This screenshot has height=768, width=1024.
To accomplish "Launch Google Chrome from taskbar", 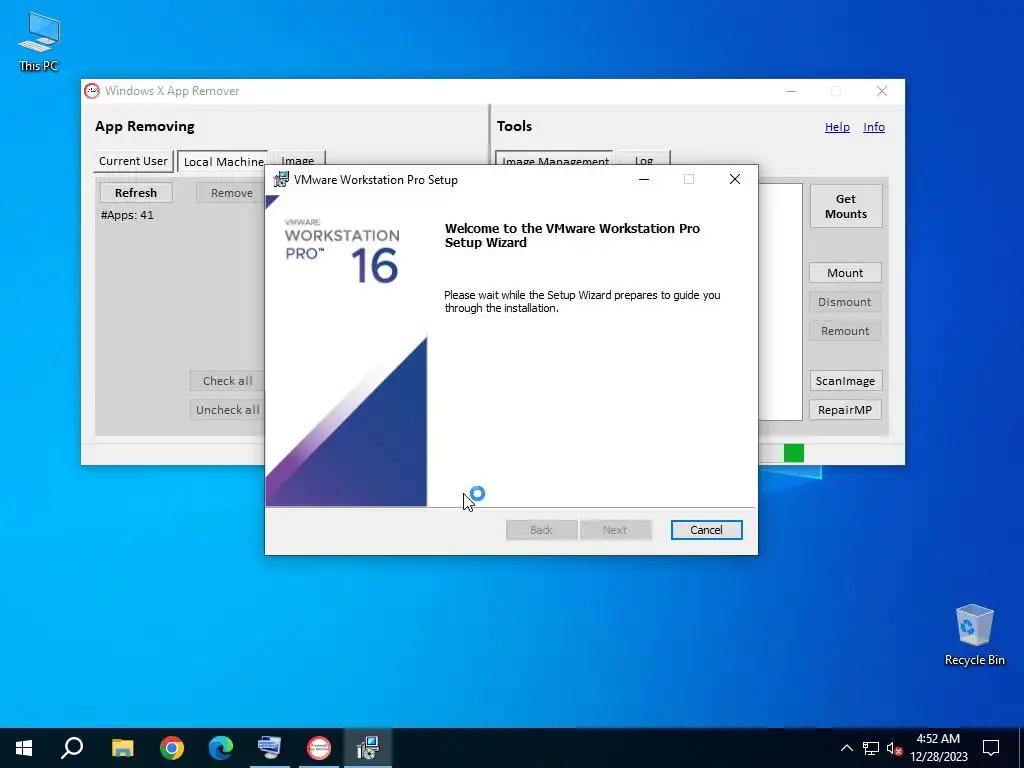I will pyautogui.click(x=172, y=748).
